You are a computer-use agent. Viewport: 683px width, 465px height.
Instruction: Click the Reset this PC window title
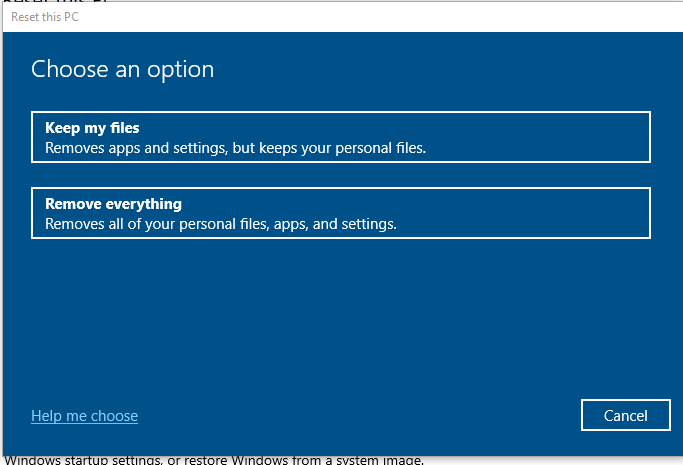point(45,17)
